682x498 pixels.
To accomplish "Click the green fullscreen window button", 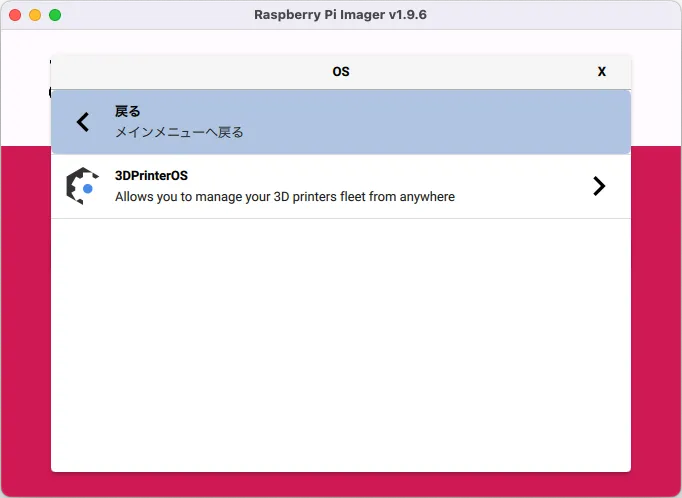I will (55, 15).
